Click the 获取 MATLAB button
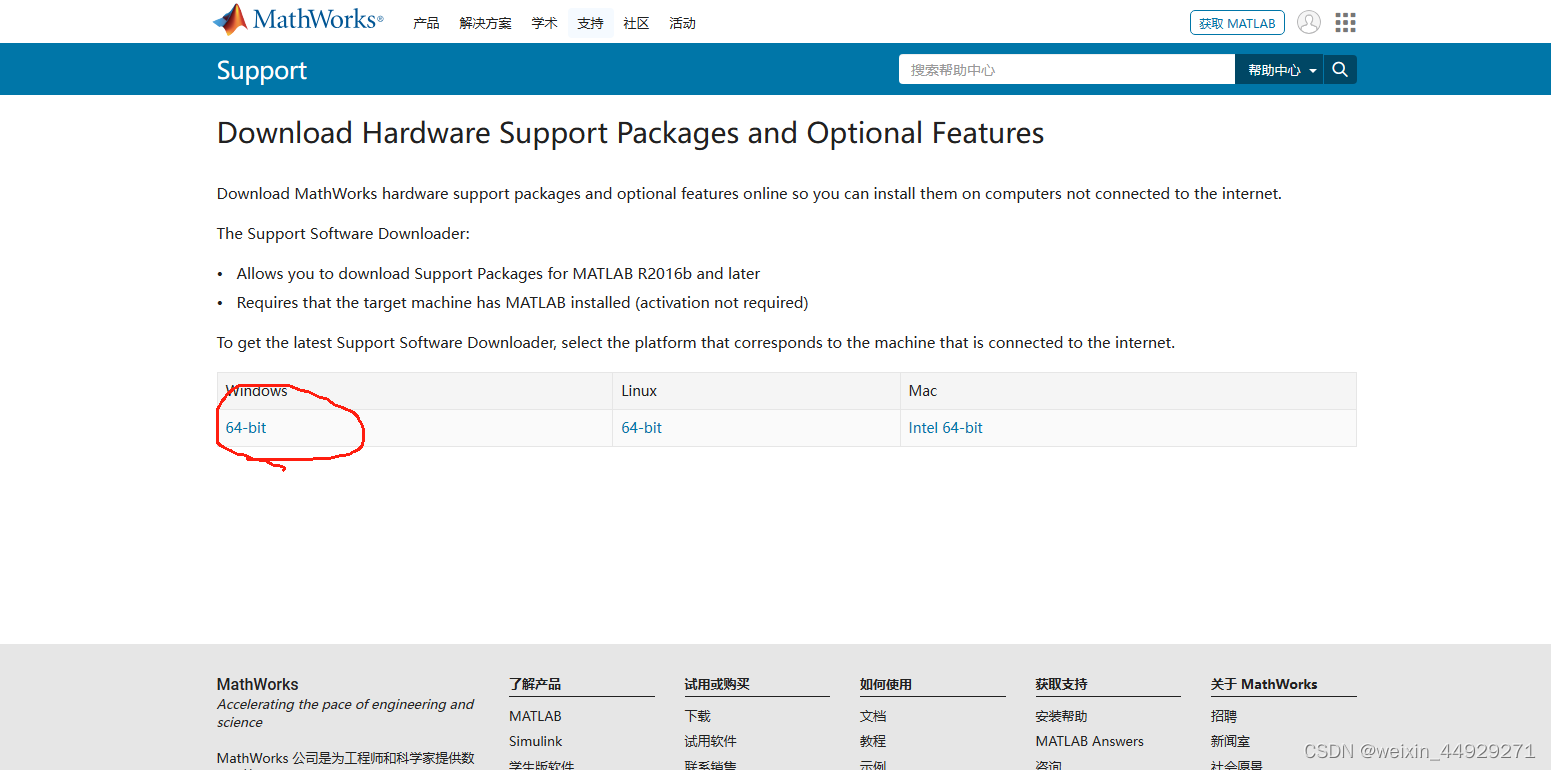This screenshot has height=770, width=1551. pos(1237,23)
